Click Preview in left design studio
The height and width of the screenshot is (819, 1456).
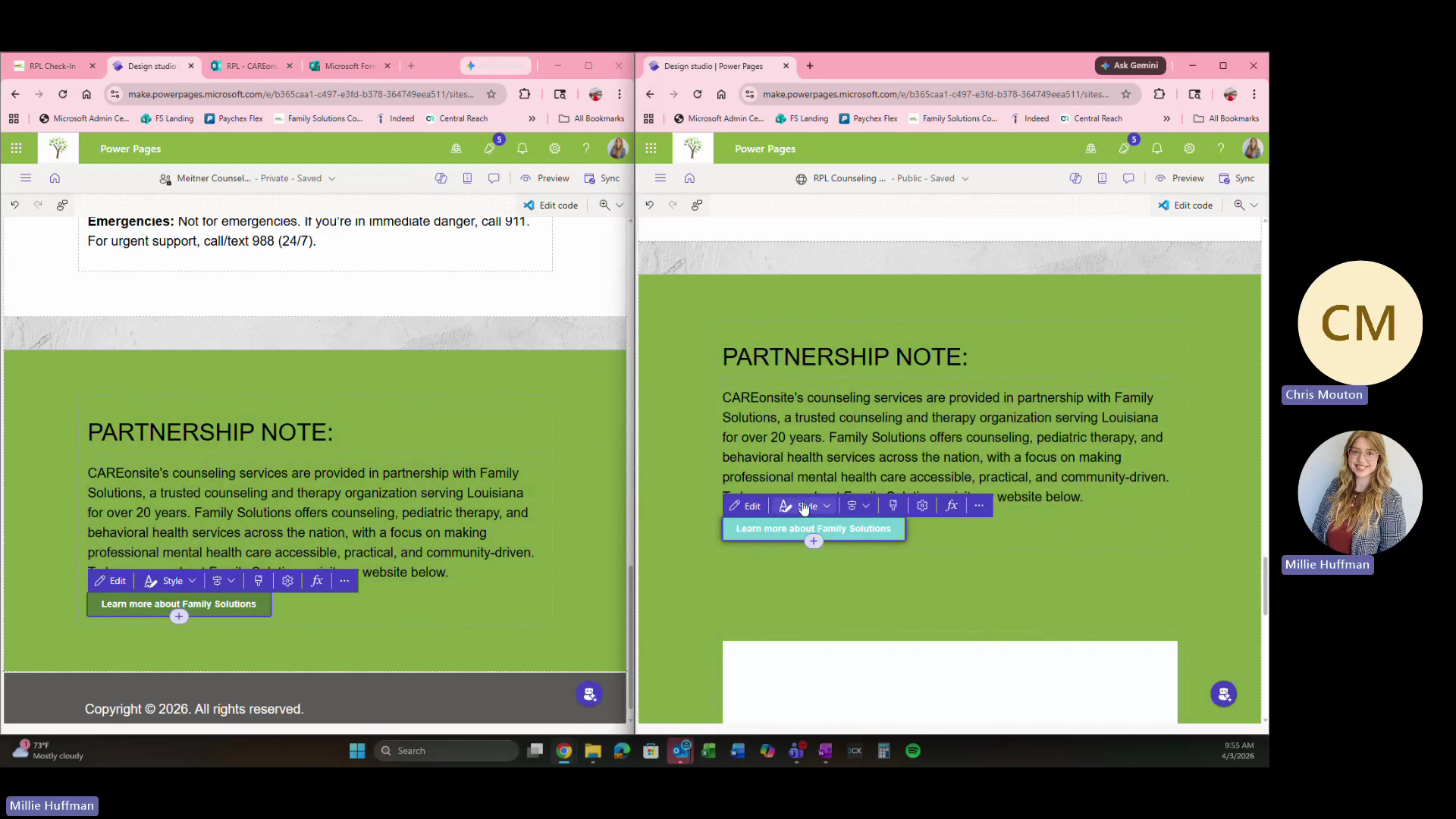(544, 178)
